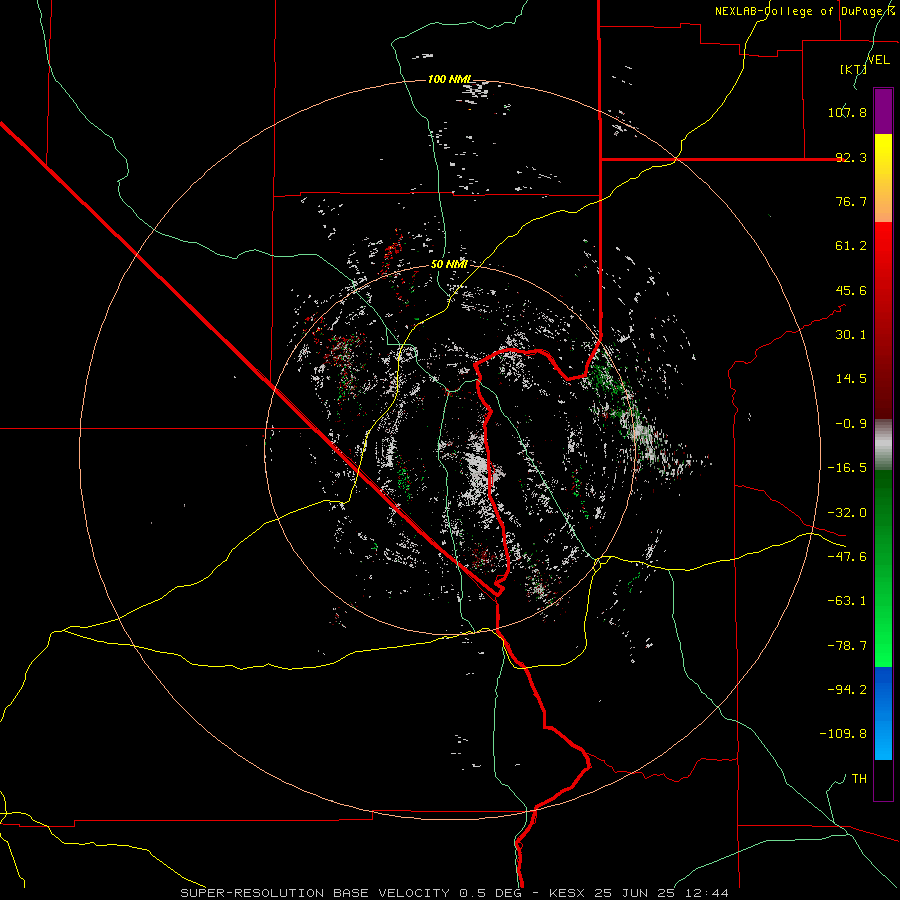Click the VEL label above the color scale
Viewport: 900px width, 900px height.
point(878,60)
